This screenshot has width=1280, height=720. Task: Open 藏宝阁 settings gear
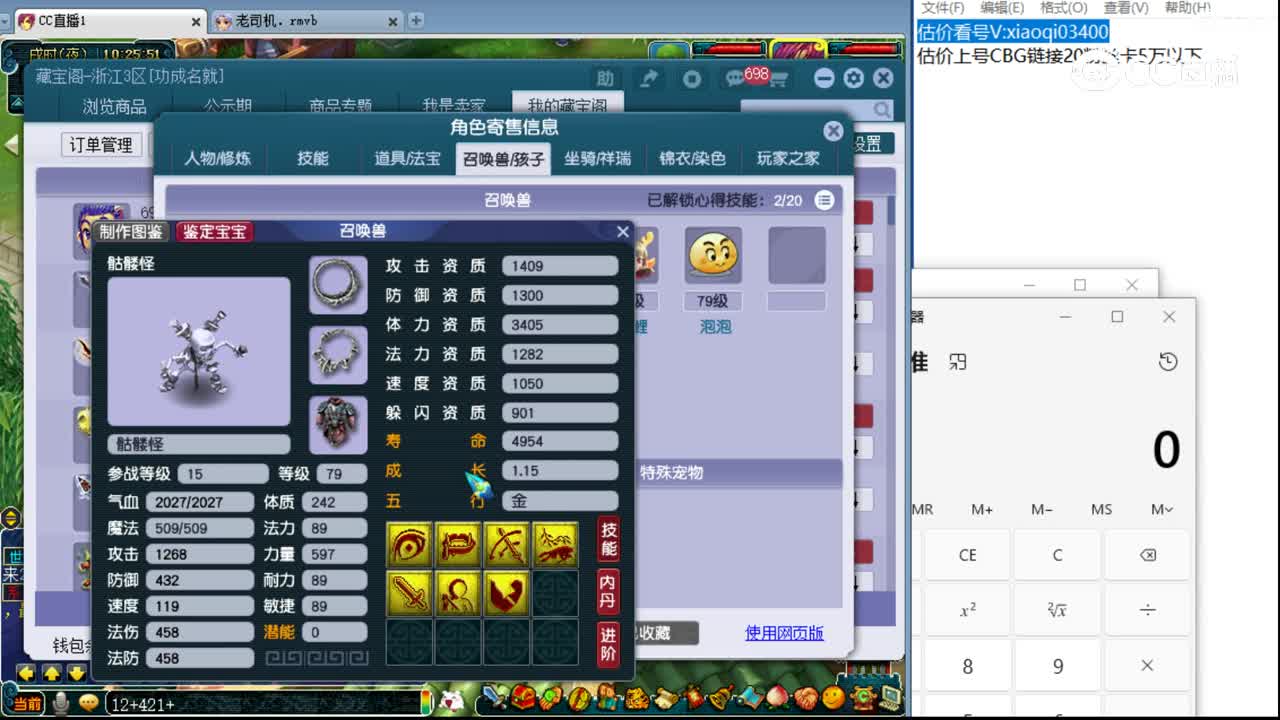tap(853, 78)
